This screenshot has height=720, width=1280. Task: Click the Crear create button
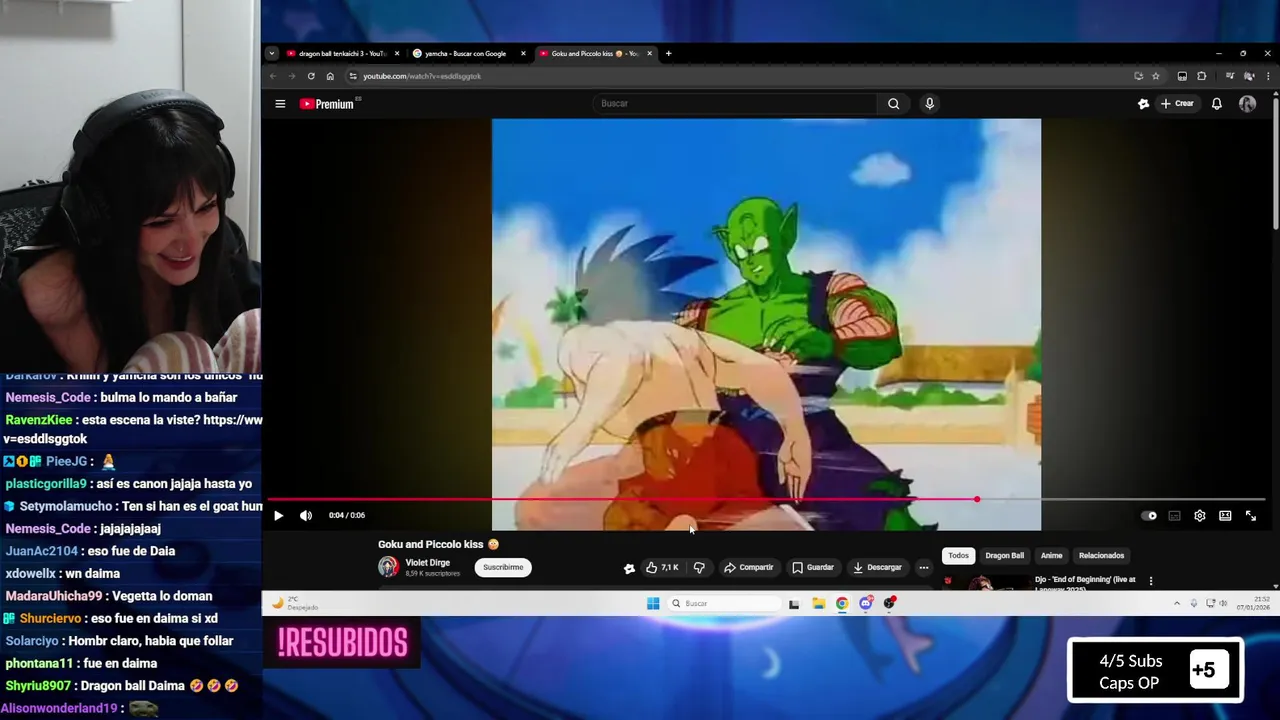pos(1177,104)
